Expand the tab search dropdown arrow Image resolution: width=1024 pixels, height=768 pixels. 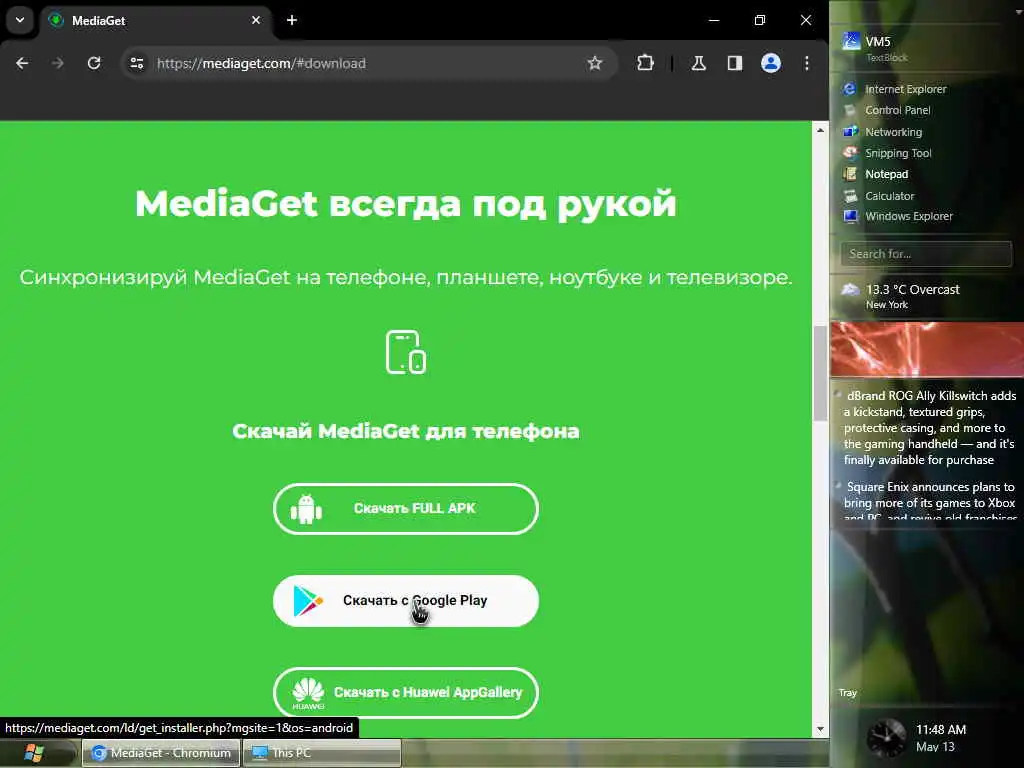20,20
